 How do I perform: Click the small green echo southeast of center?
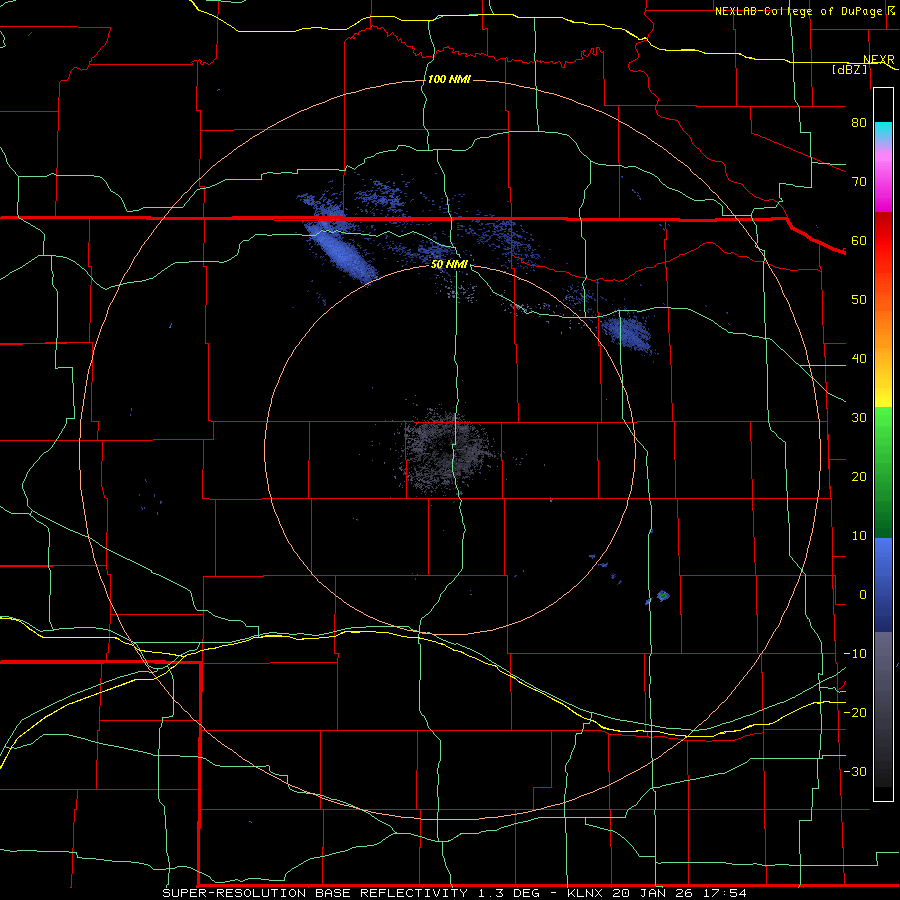point(663,595)
